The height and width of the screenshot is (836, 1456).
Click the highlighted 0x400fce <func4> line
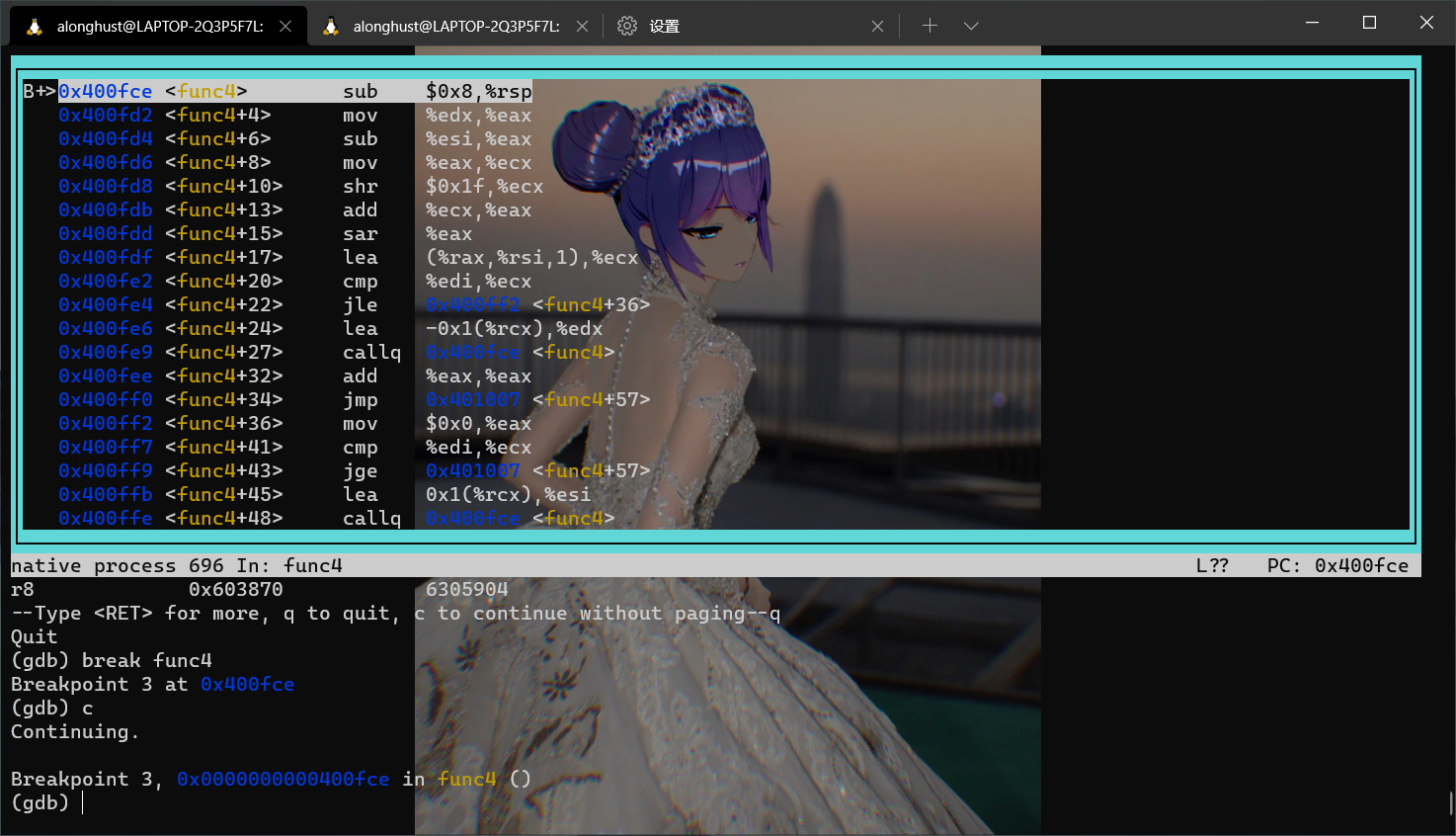[x=295, y=91]
